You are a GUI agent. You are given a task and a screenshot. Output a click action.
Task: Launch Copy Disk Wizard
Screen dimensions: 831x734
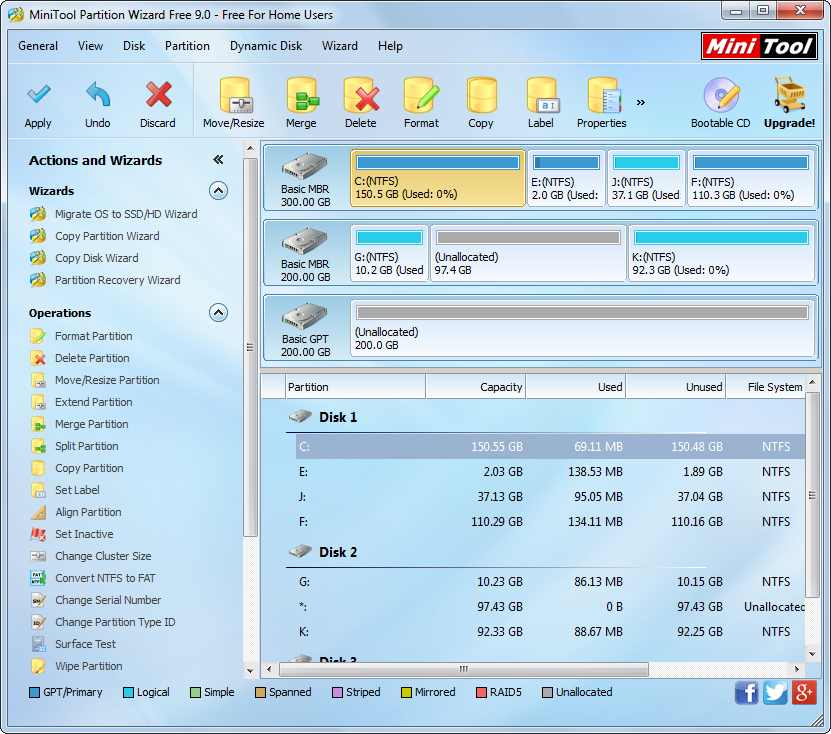[97, 258]
